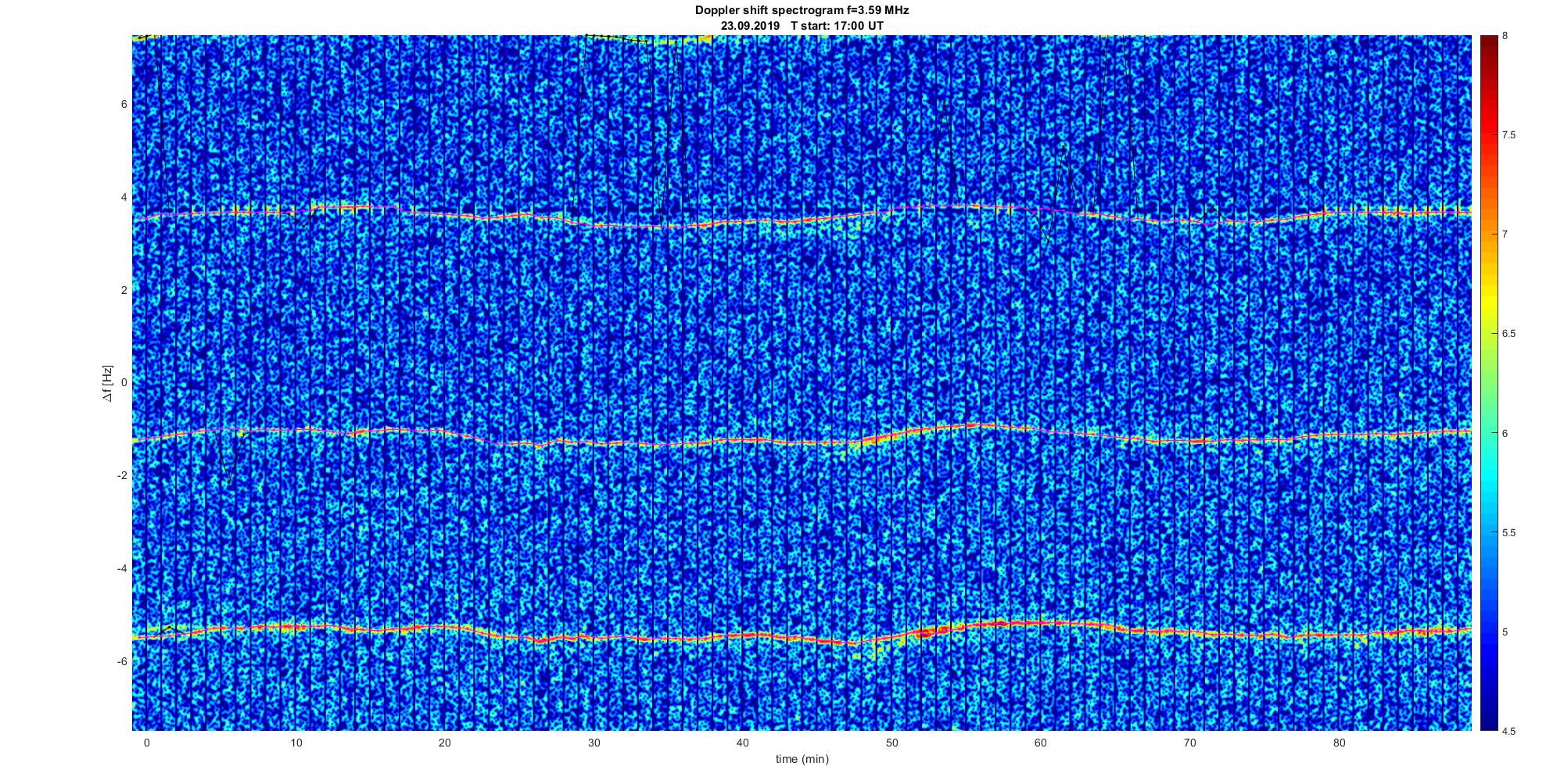Click x-axis tick label '50'

tap(892, 743)
